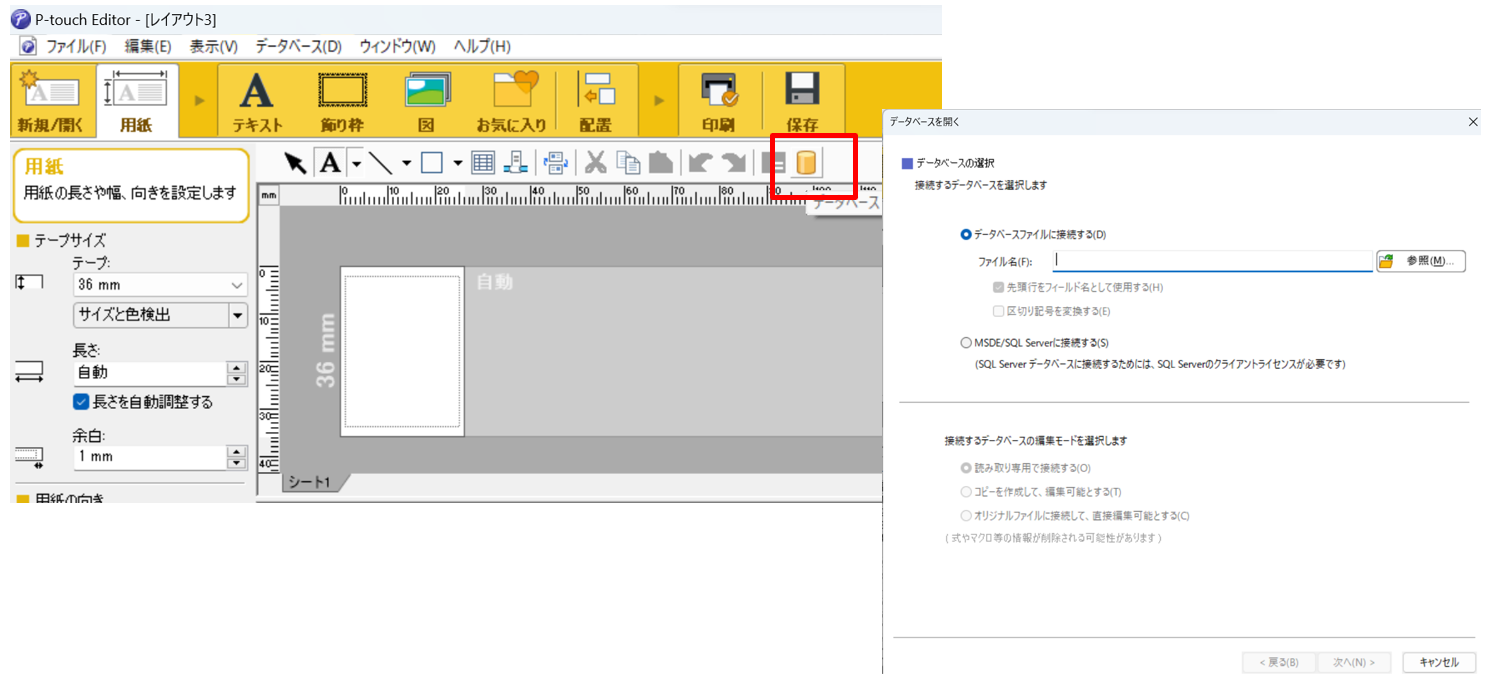Screen dimensions: 1502x684
Task: Open the ヘルプ(H) menu
Action: point(482,46)
